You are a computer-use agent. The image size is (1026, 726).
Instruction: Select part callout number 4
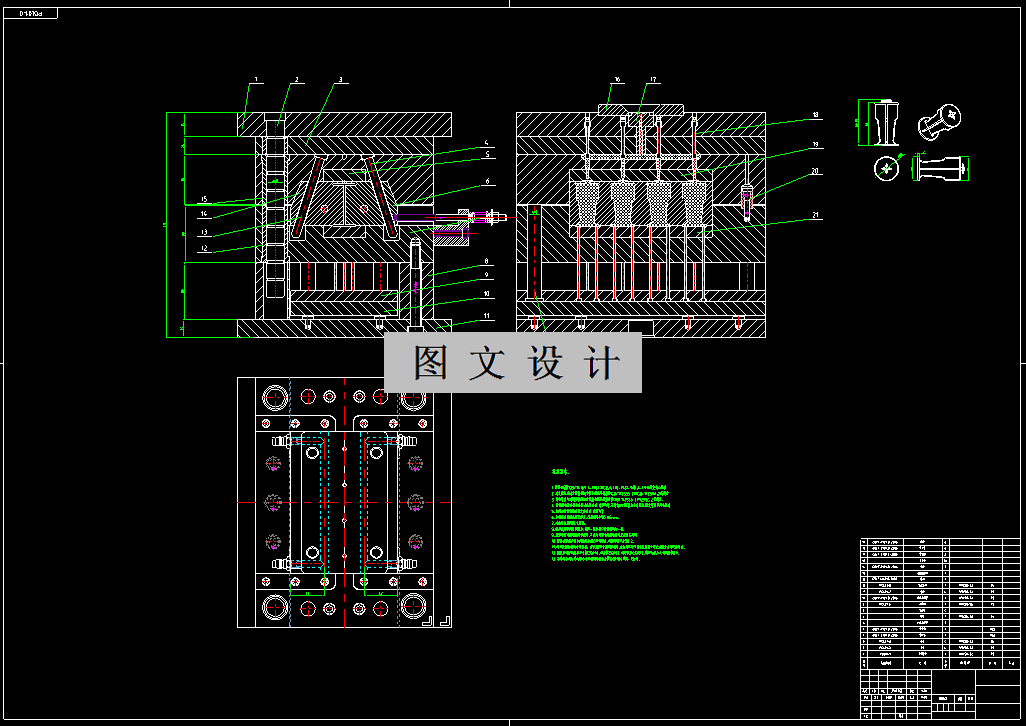tap(487, 143)
